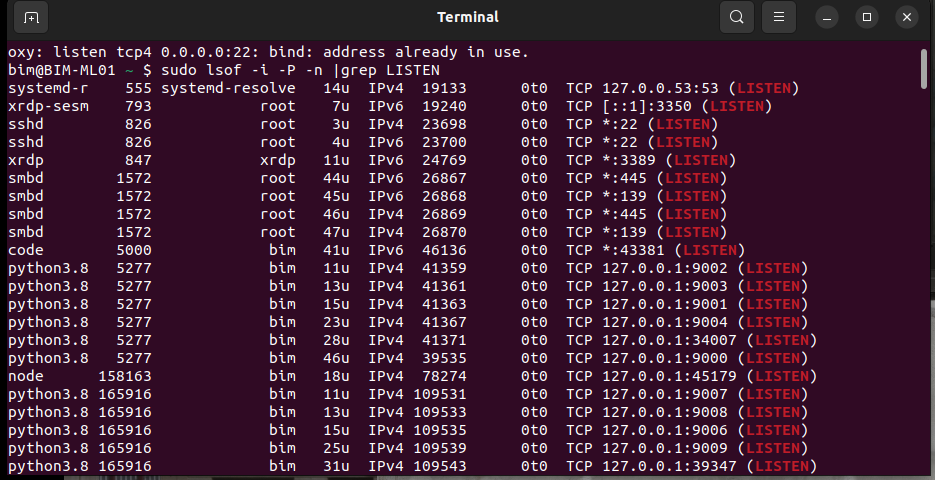
Task: Click the python3.8 line on port 9007
Action: [x=408, y=394]
